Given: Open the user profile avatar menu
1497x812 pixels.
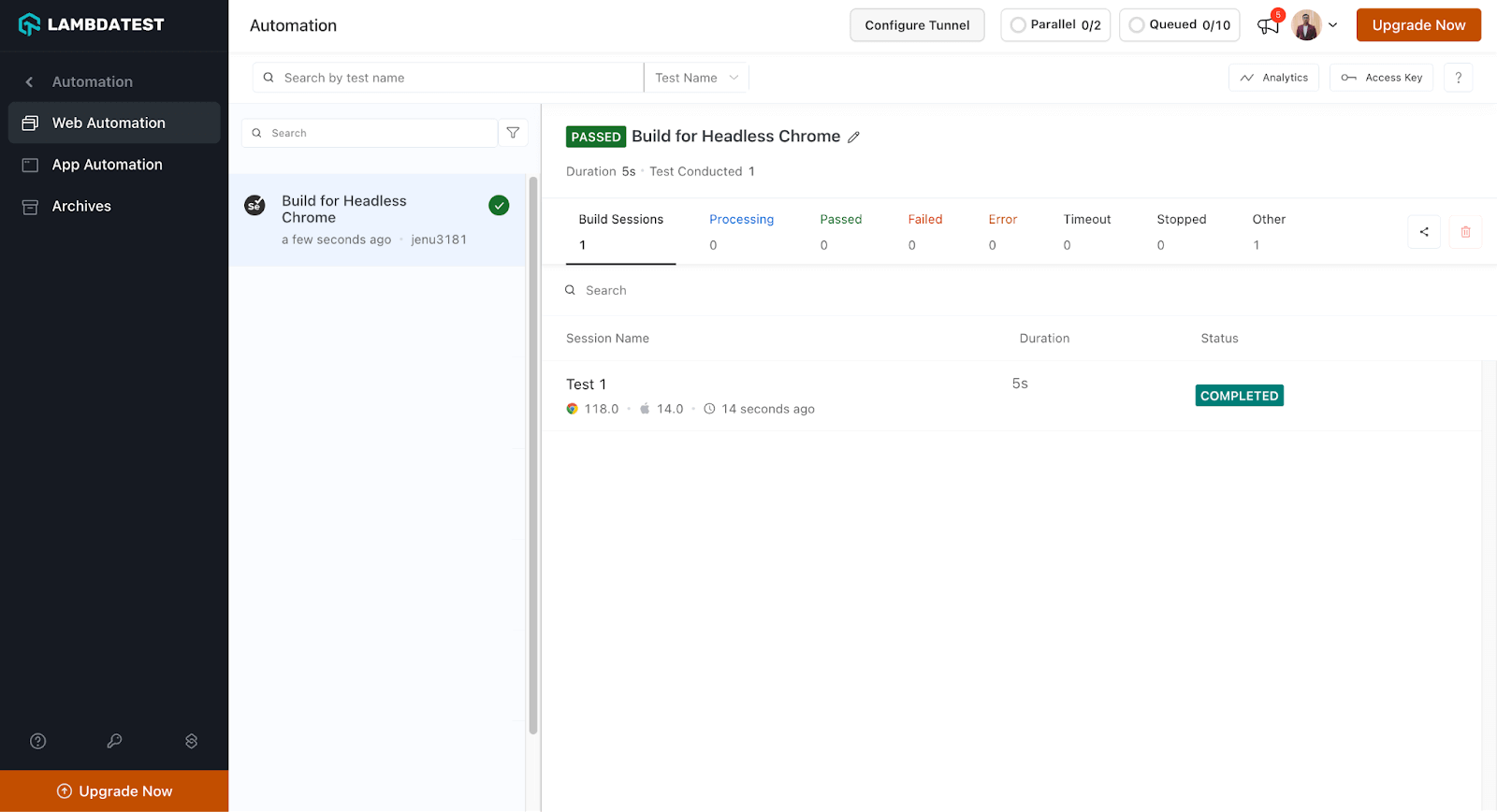Looking at the screenshot, I should pyautogui.click(x=1306, y=25).
